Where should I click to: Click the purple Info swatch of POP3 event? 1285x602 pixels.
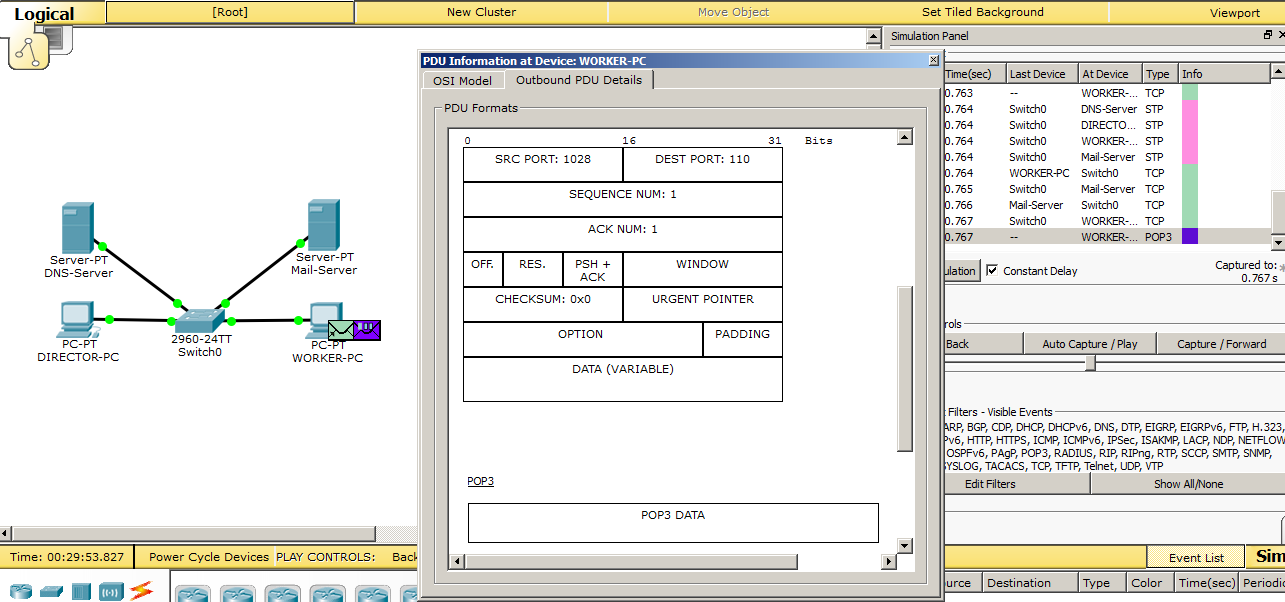pos(1190,237)
